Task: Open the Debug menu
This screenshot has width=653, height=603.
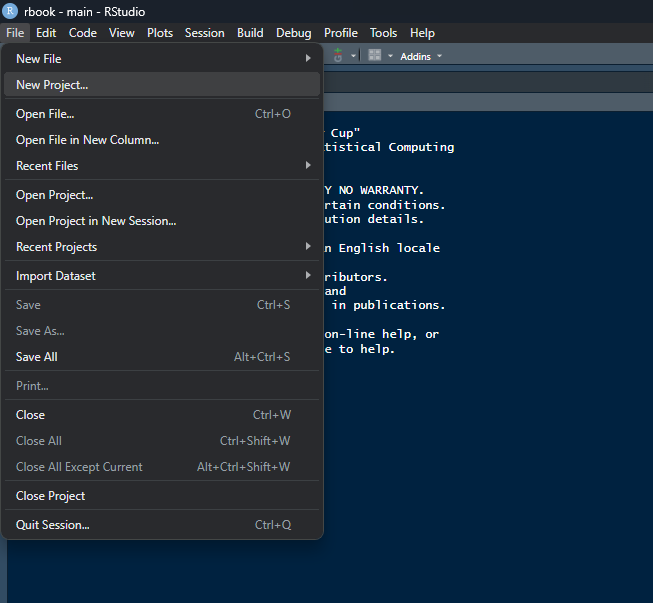Action: tap(293, 33)
